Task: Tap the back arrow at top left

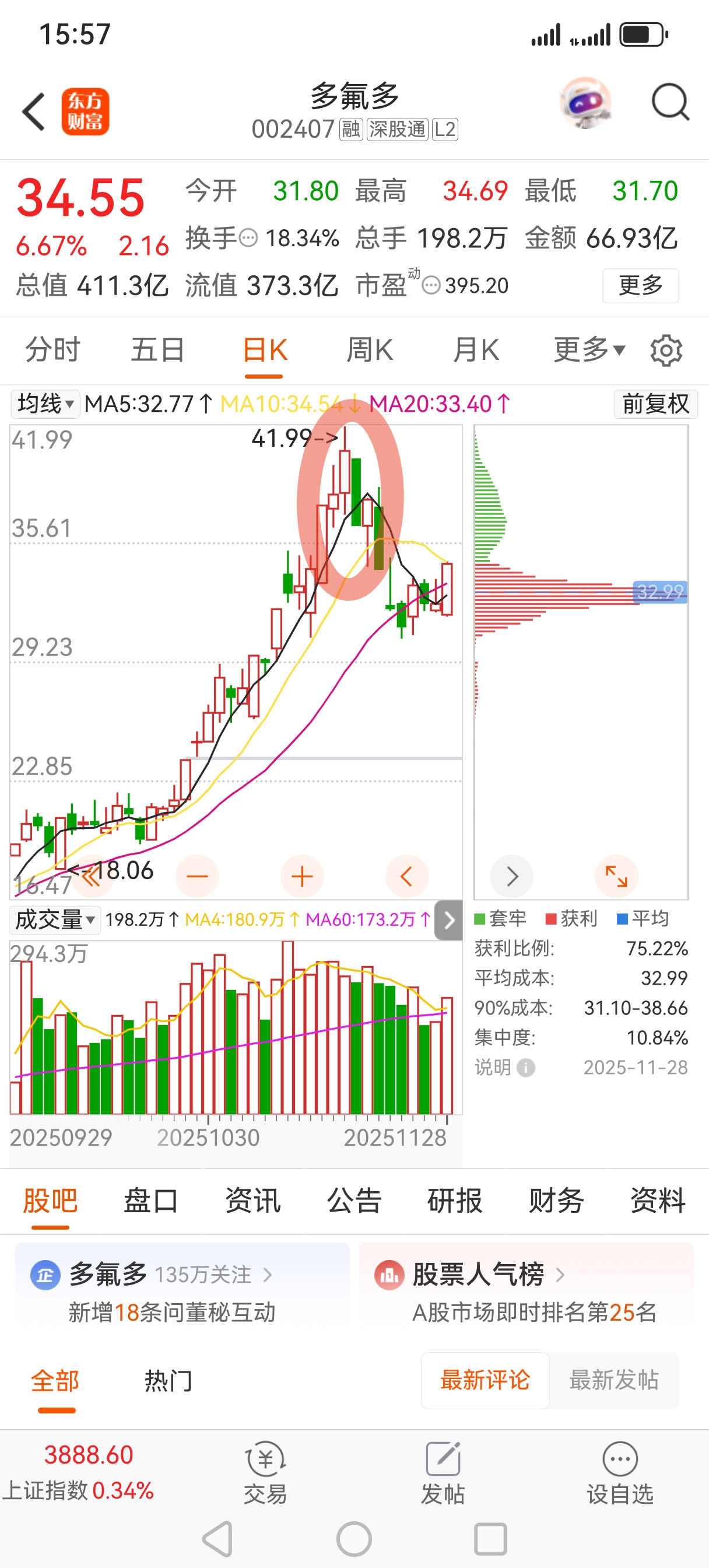Action: tap(33, 111)
